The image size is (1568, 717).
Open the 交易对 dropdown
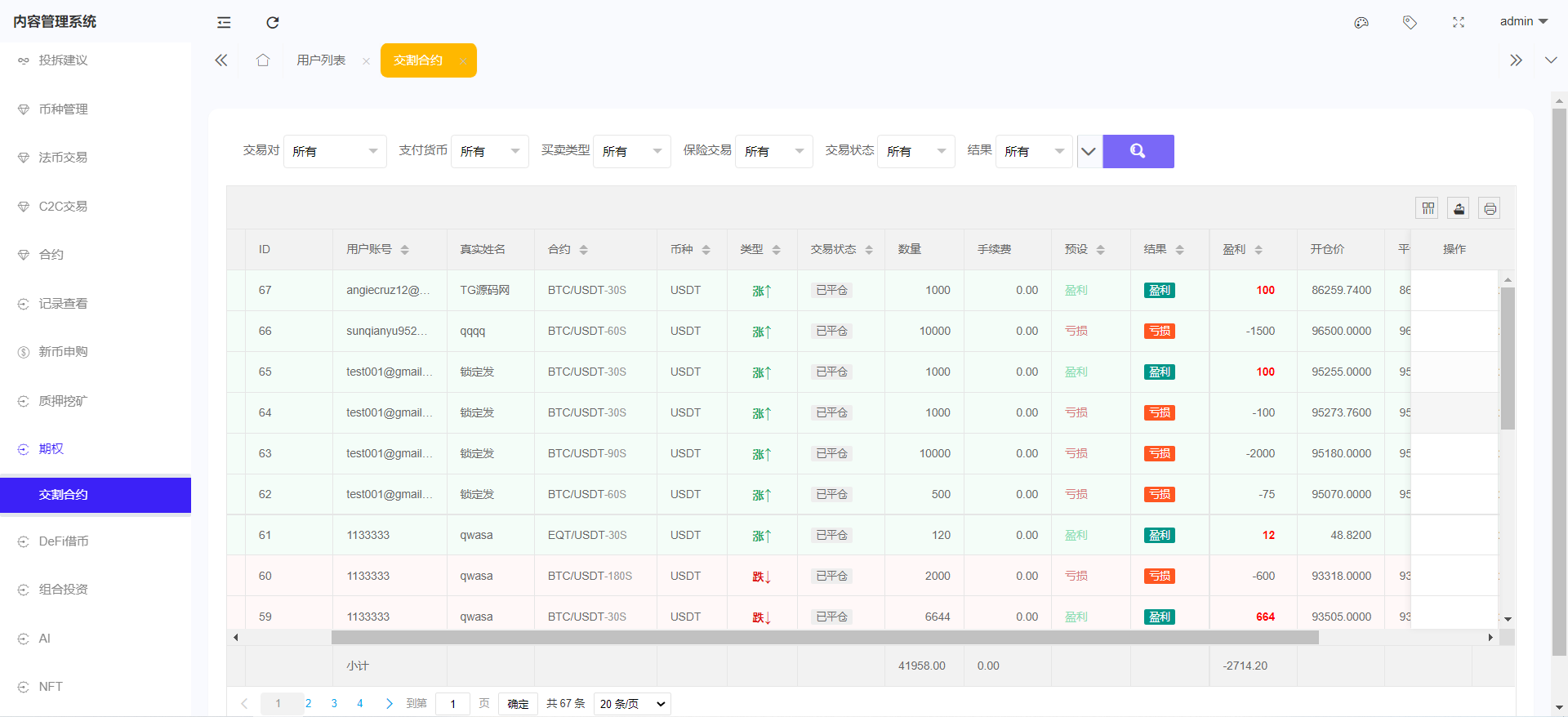pos(335,151)
